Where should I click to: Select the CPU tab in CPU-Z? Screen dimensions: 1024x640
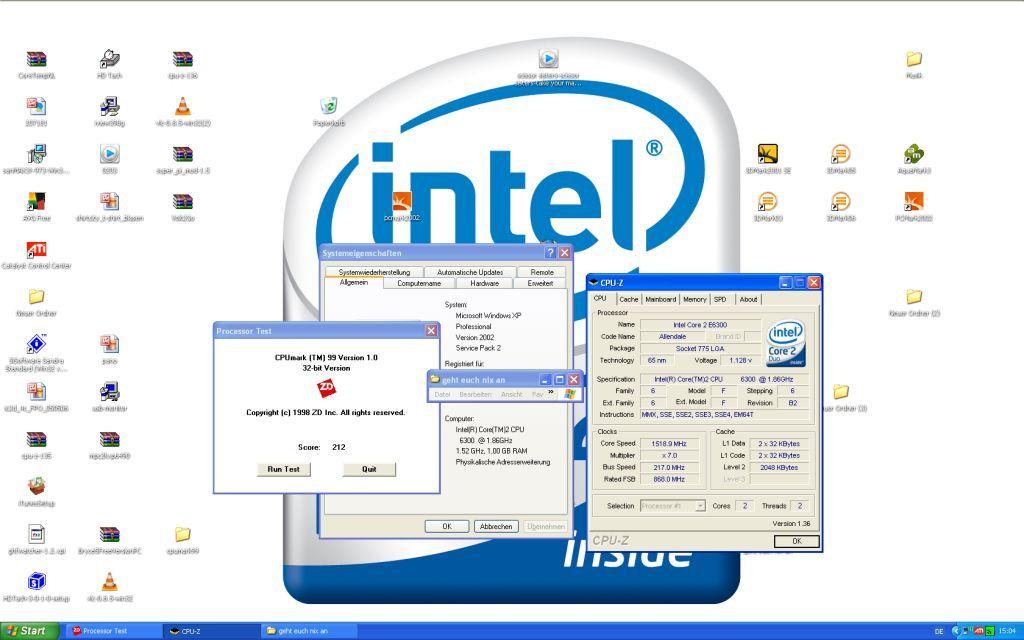point(600,298)
